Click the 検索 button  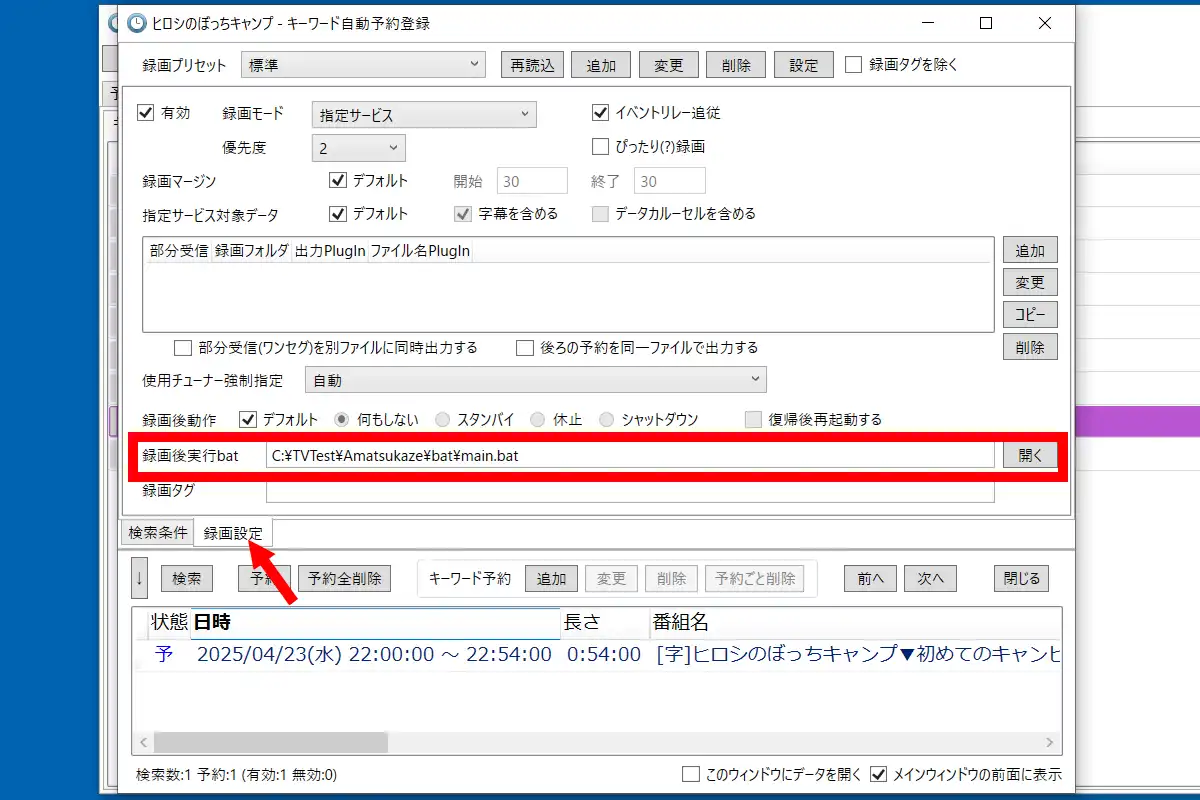pos(187,578)
